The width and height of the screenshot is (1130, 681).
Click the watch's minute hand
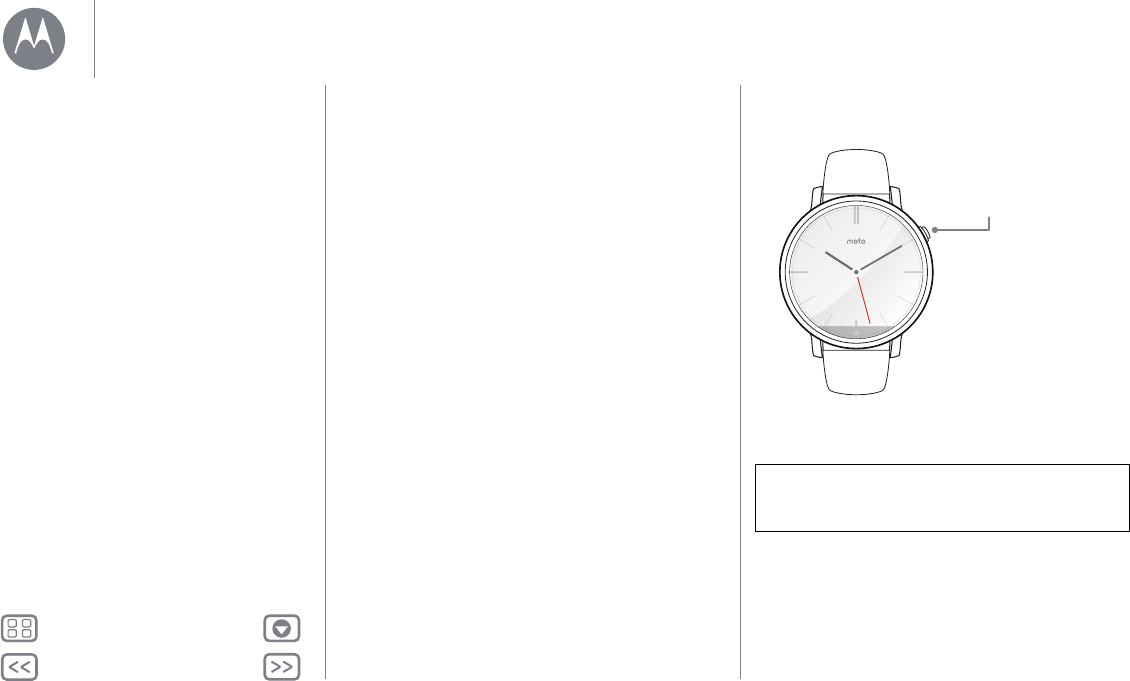[879, 259]
